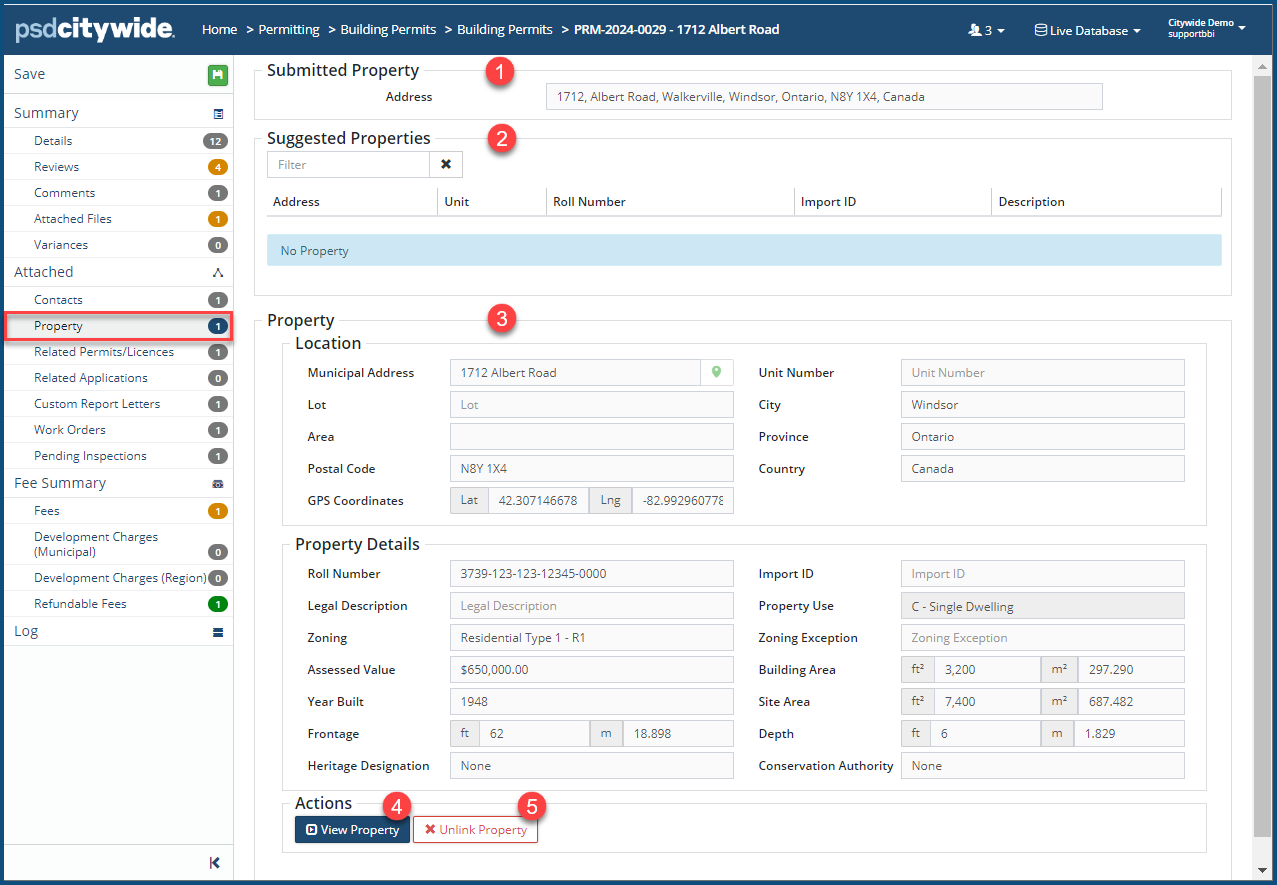Click the Summary section list icon

tap(218, 114)
